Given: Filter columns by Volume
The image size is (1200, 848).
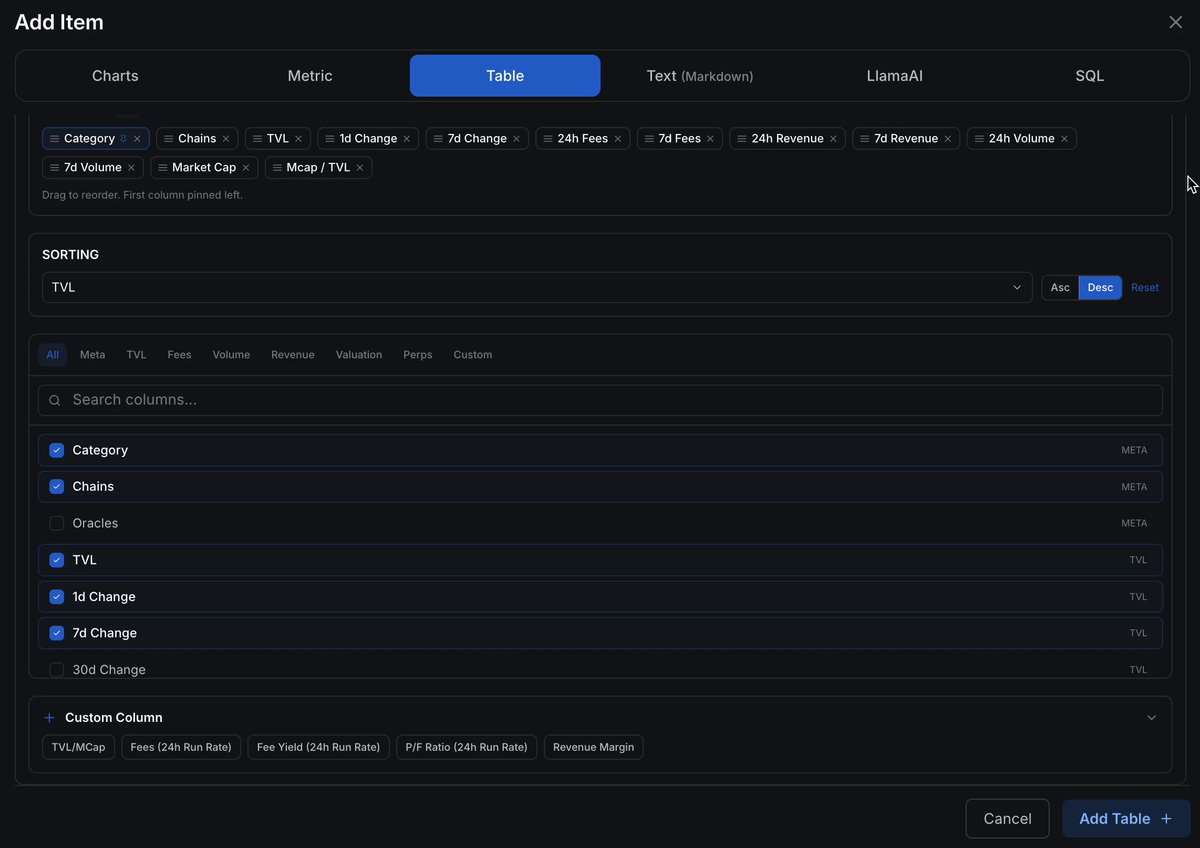Looking at the screenshot, I should [x=231, y=355].
